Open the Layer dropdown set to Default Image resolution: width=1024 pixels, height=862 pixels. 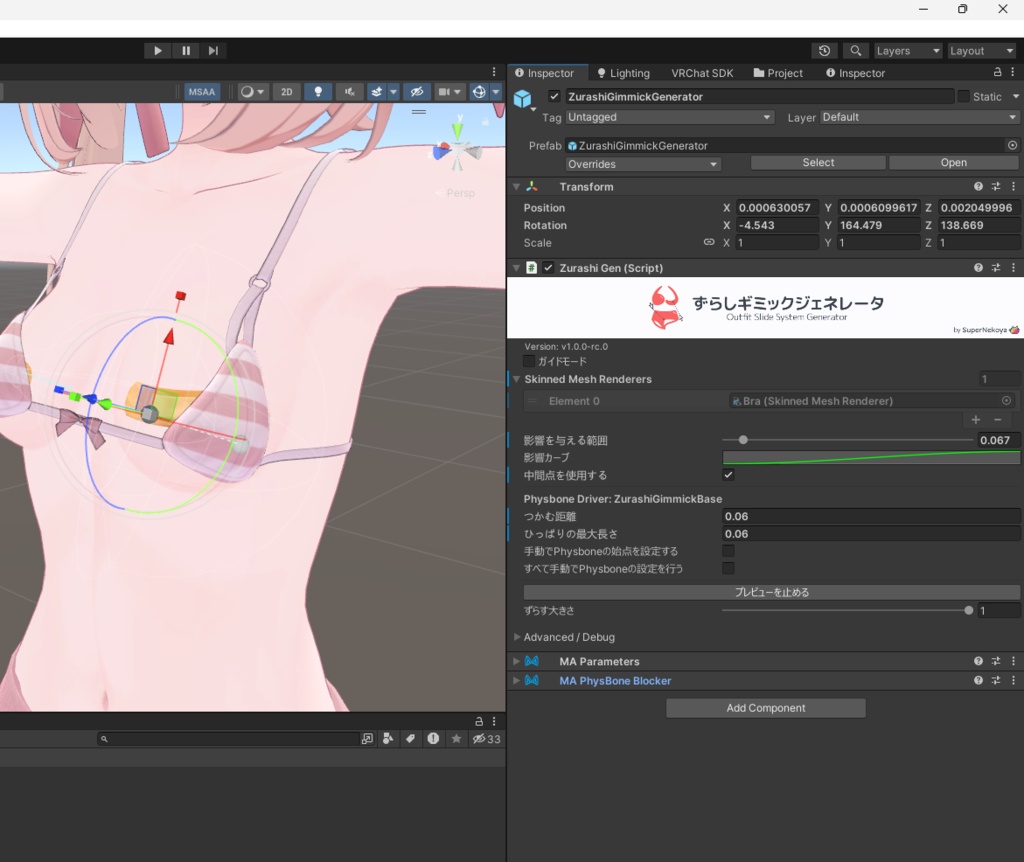click(918, 117)
